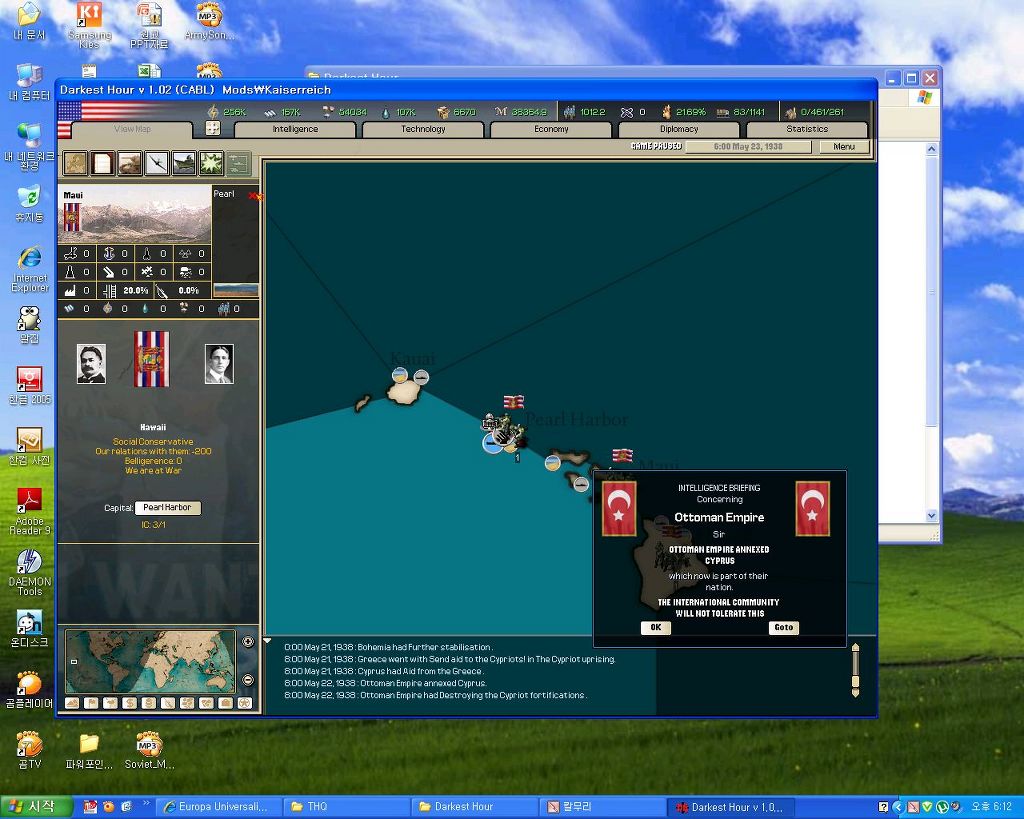Click the background window scroll-down arrow
This screenshot has width=1024, height=819.
click(x=932, y=516)
